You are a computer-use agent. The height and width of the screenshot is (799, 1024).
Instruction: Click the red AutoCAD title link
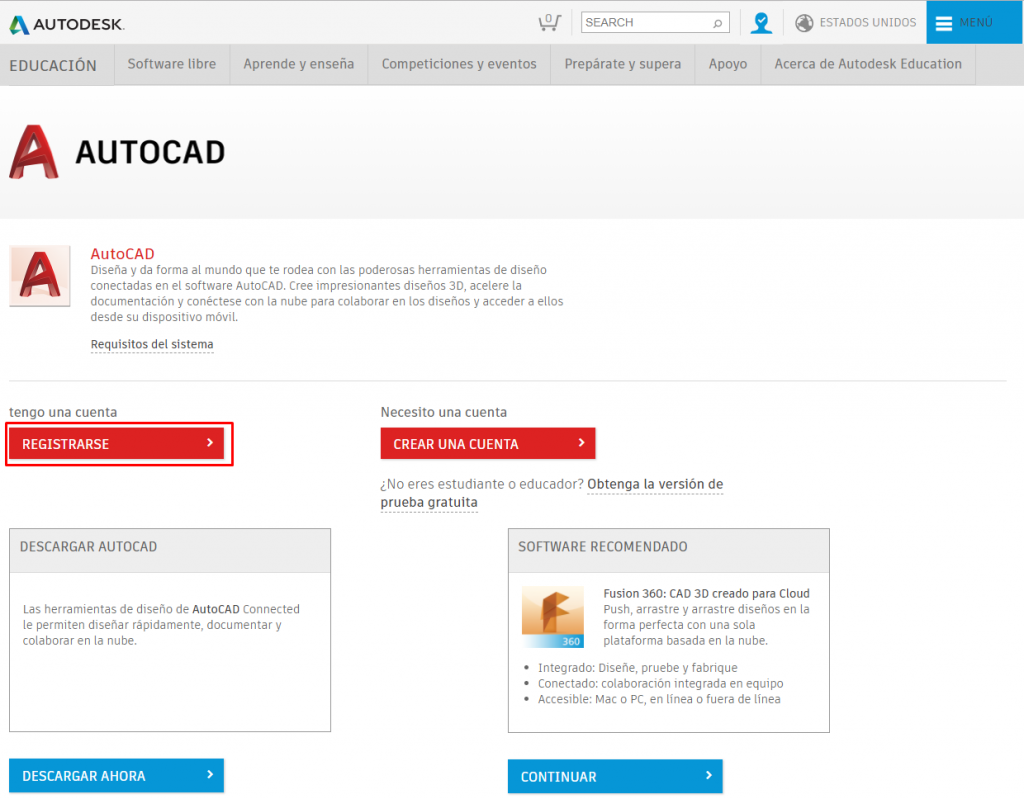122,253
